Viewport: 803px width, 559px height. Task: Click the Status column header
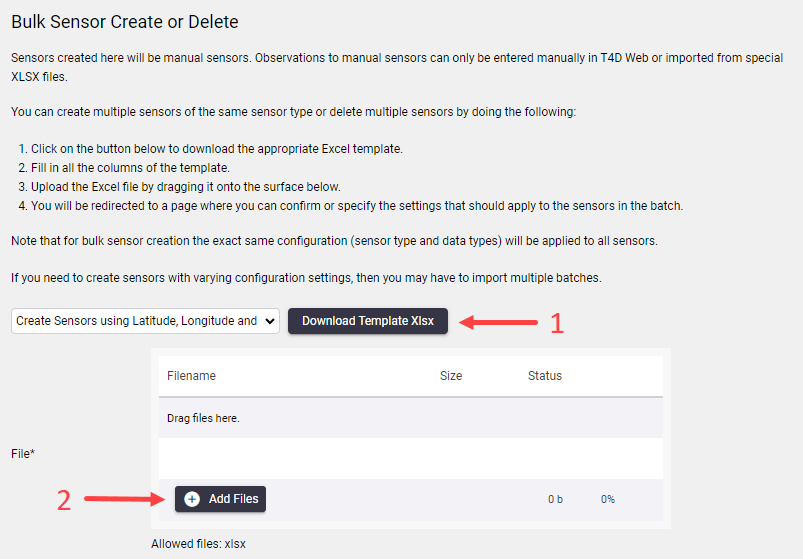[545, 376]
